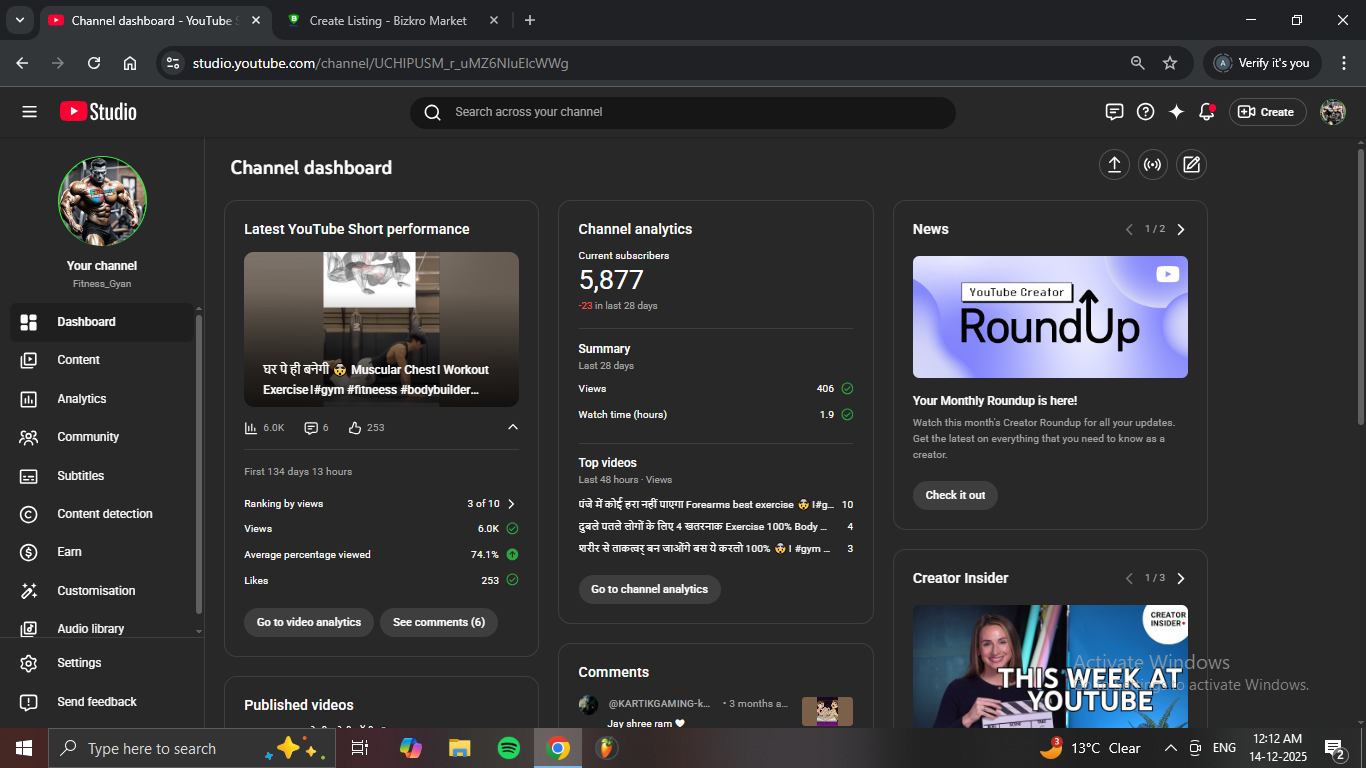Open the latest Short video thumbnail
Viewport: 1366px width, 768px height.
(381, 329)
